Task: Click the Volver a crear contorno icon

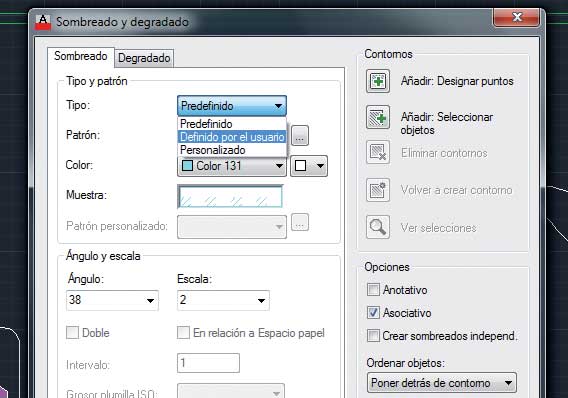Action: point(378,190)
